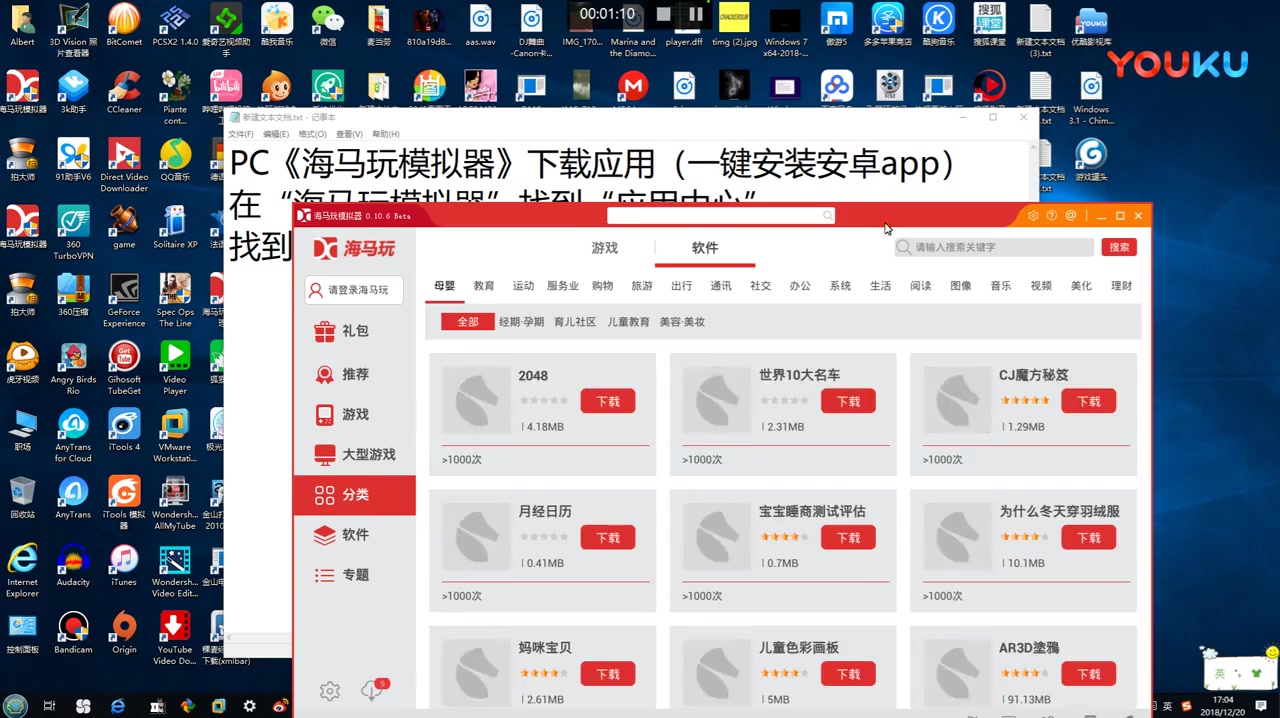Screen dimensions: 1280x718
Task: Select 推荐 in the left sidebar
Action: click(354, 374)
